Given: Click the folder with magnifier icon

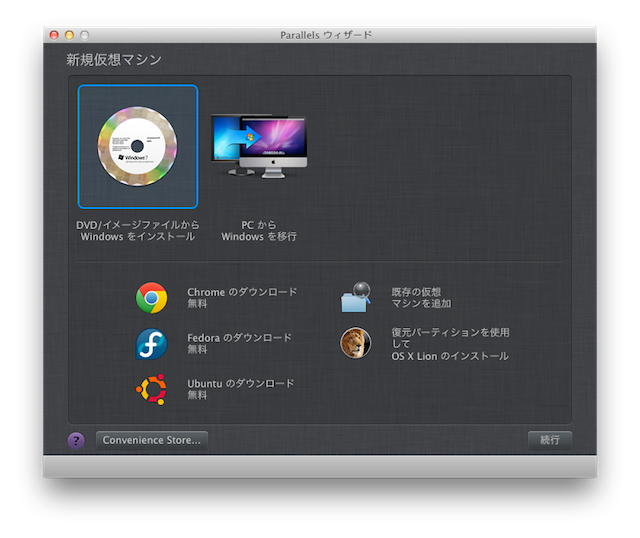Looking at the screenshot, I should click(x=356, y=298).
